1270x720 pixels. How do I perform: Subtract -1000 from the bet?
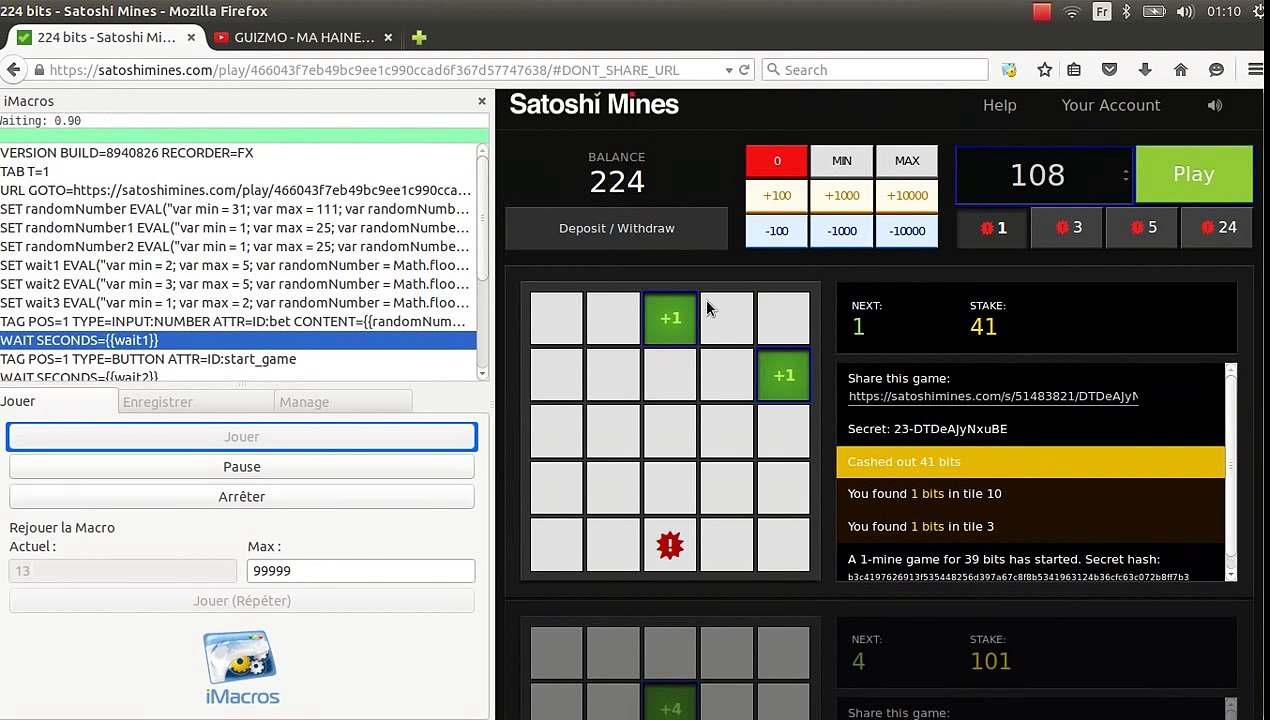842,231
